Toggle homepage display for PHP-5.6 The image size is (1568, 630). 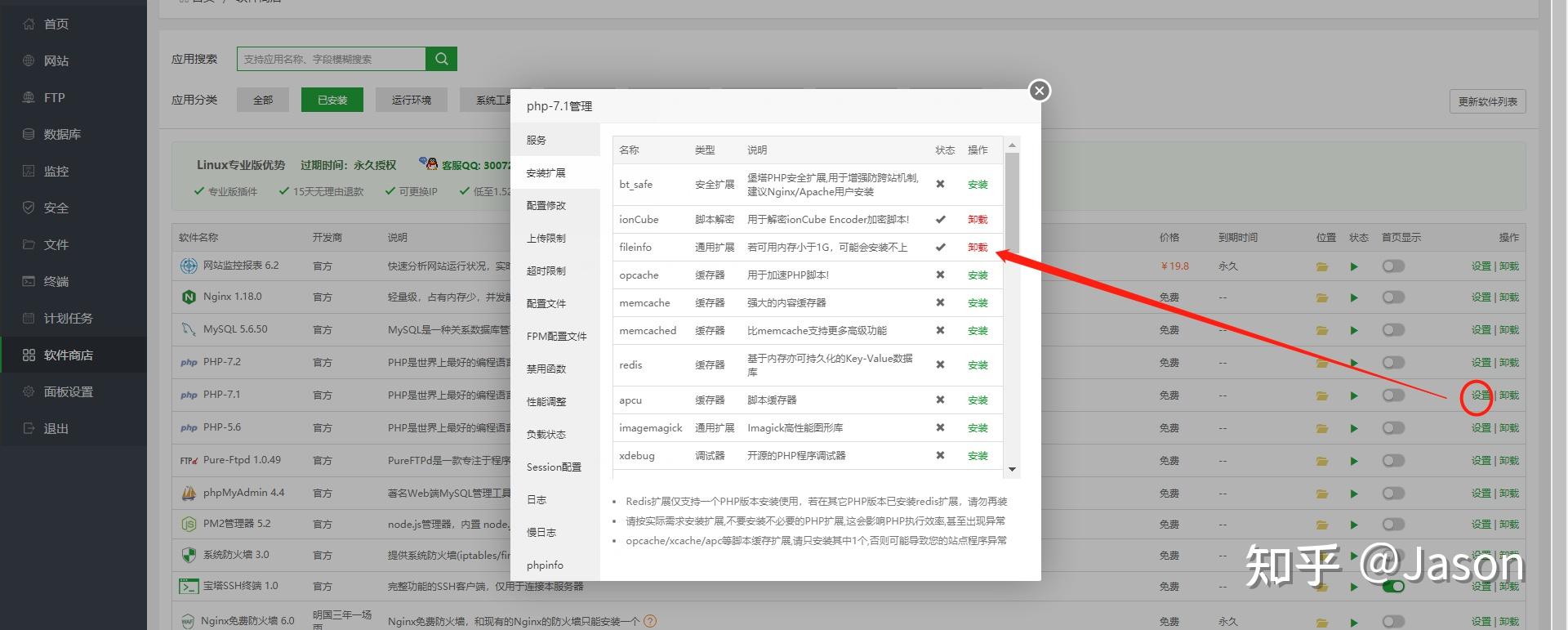click(x=1393, y=427)
